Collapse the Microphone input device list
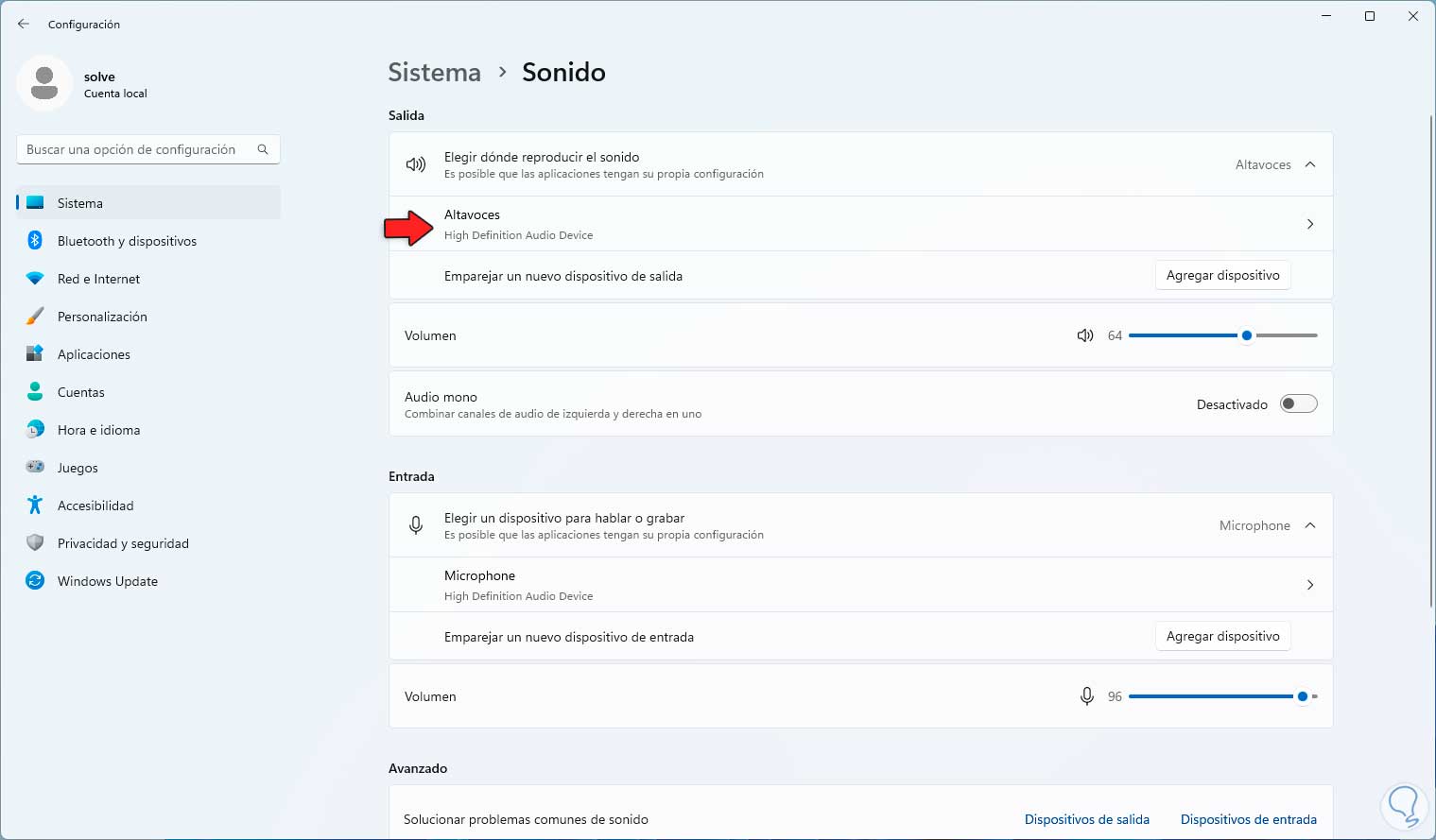Screen dimensions: 1436x840 point(1310,525)
